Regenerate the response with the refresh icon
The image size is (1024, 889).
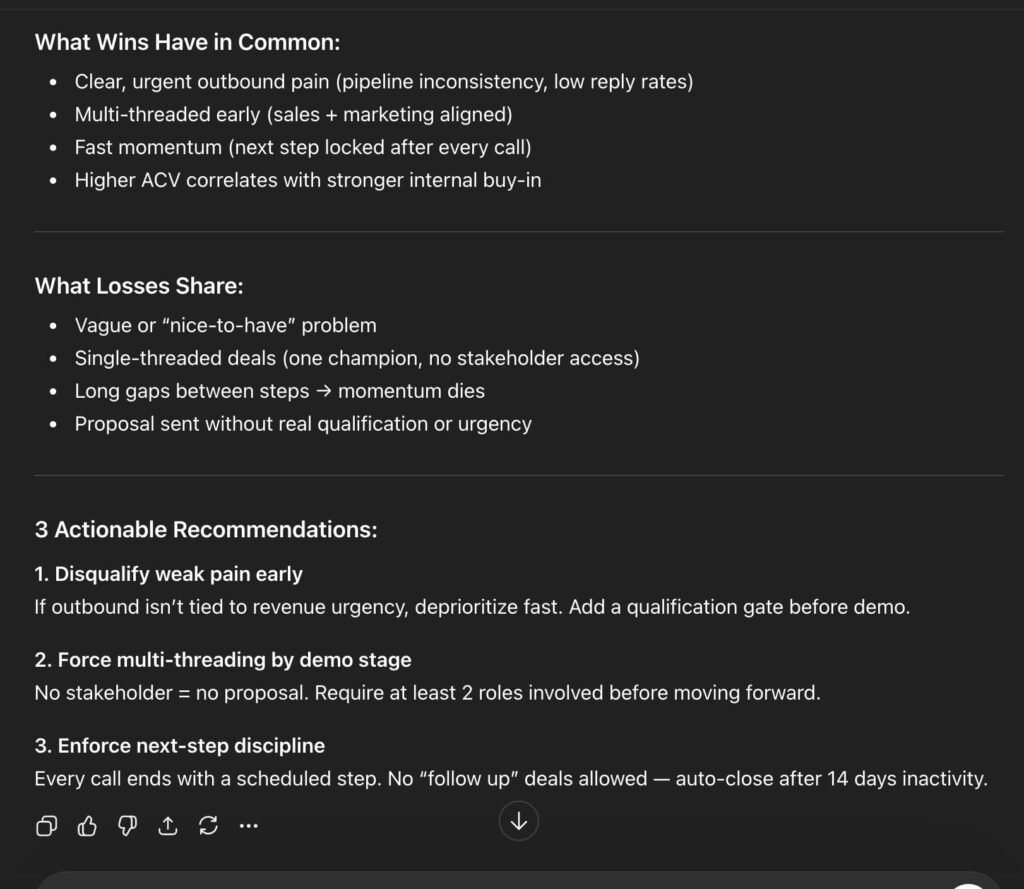[x=208, y=825]
